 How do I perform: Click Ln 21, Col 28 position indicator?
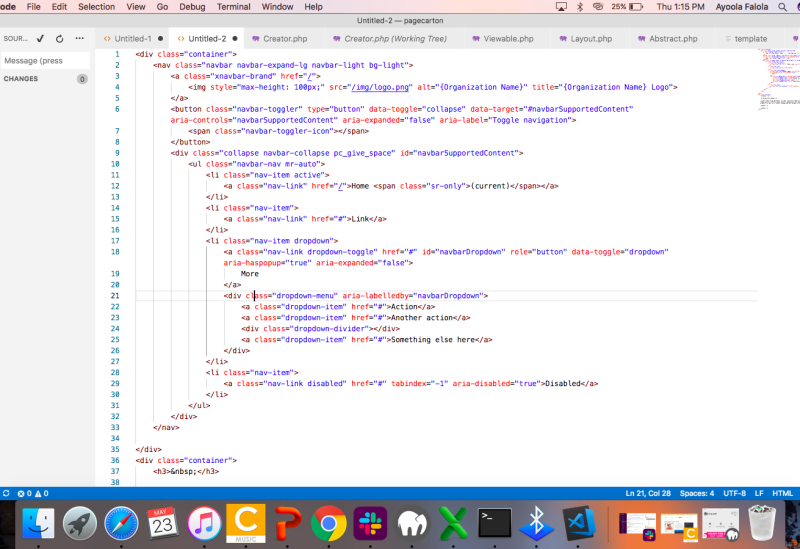click(x=648, y=493)
